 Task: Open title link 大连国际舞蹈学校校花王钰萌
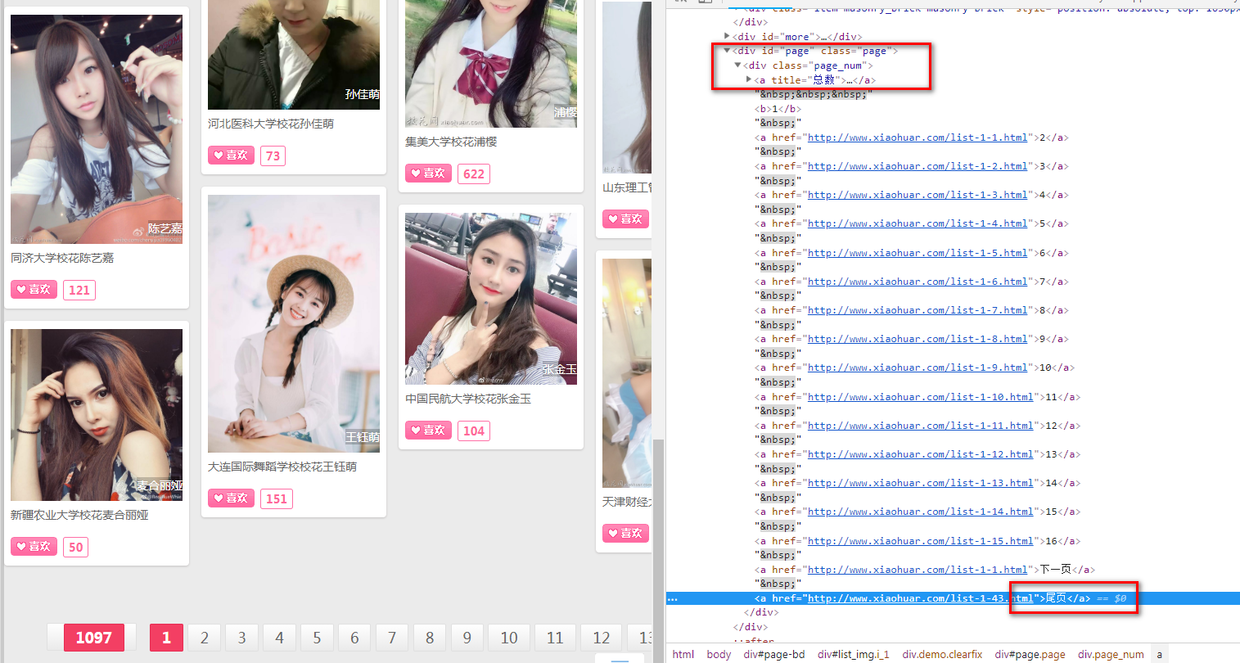[282, 467]
